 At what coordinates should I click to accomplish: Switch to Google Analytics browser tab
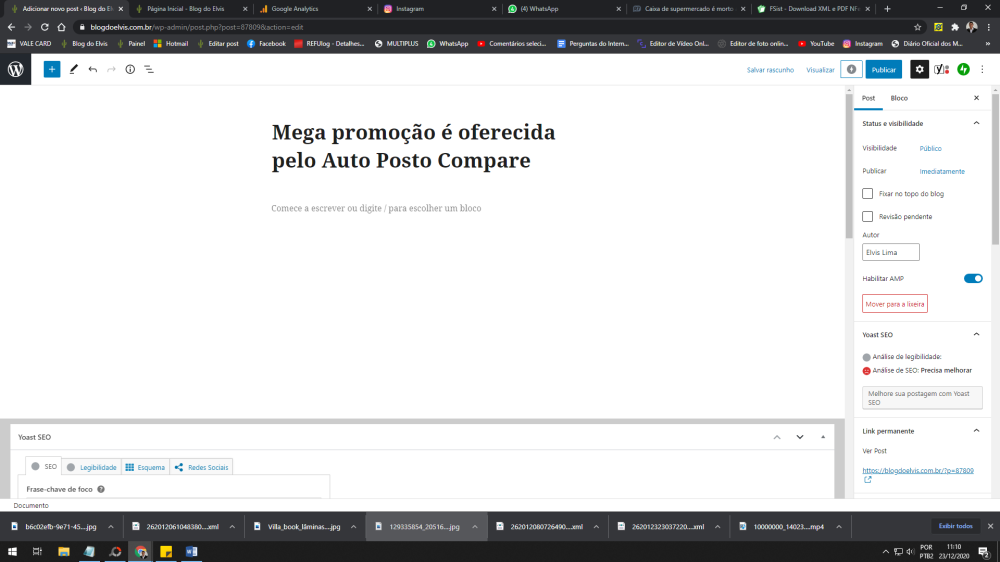click(x=316, y=9)
